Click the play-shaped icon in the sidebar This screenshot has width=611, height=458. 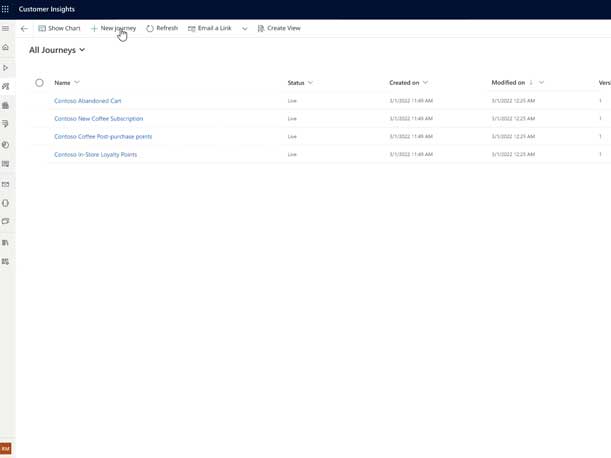tap(6, 68)
